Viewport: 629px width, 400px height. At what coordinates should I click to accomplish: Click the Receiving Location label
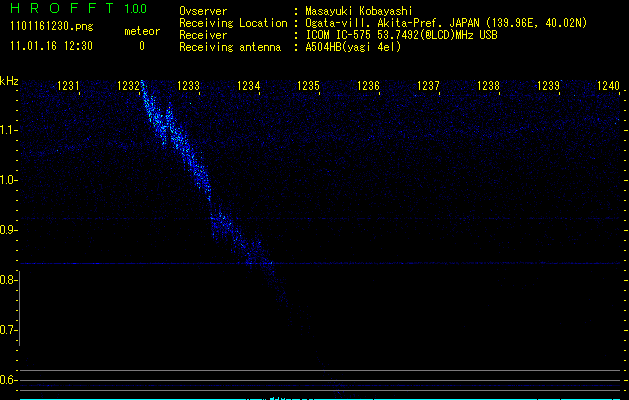point(233,23)
